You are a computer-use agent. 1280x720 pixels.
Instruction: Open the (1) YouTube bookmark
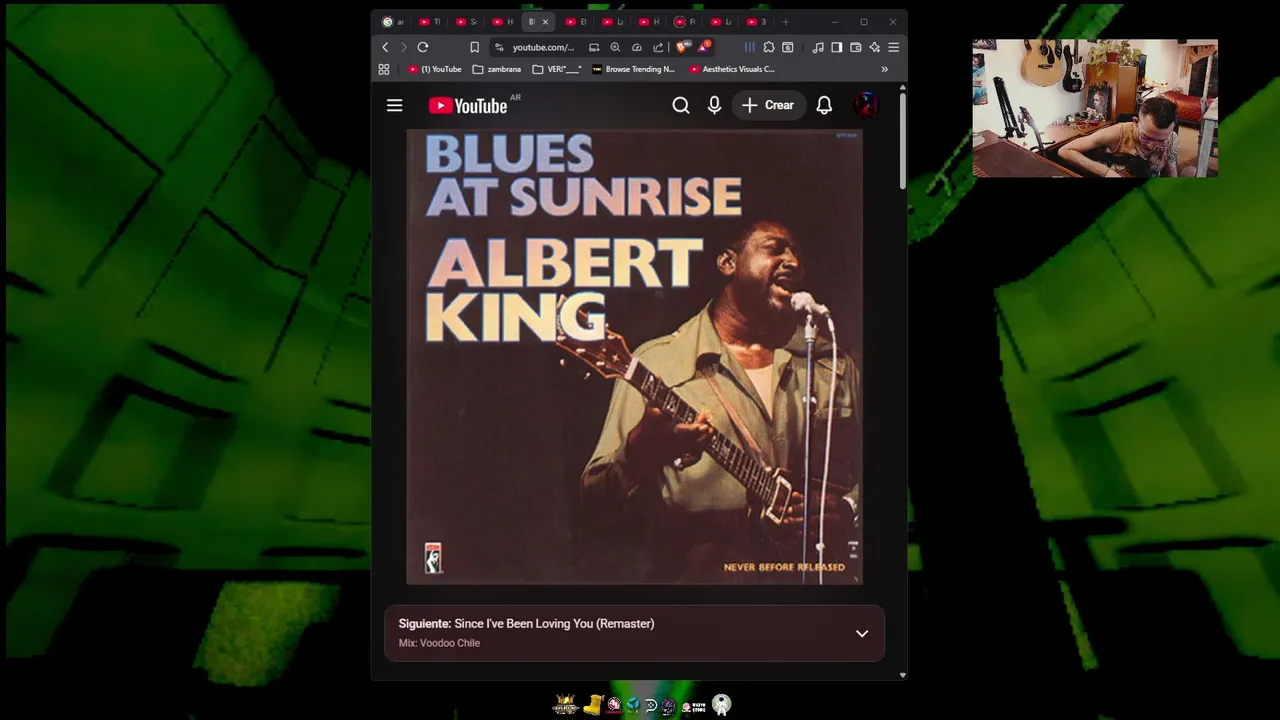[435, 69]
